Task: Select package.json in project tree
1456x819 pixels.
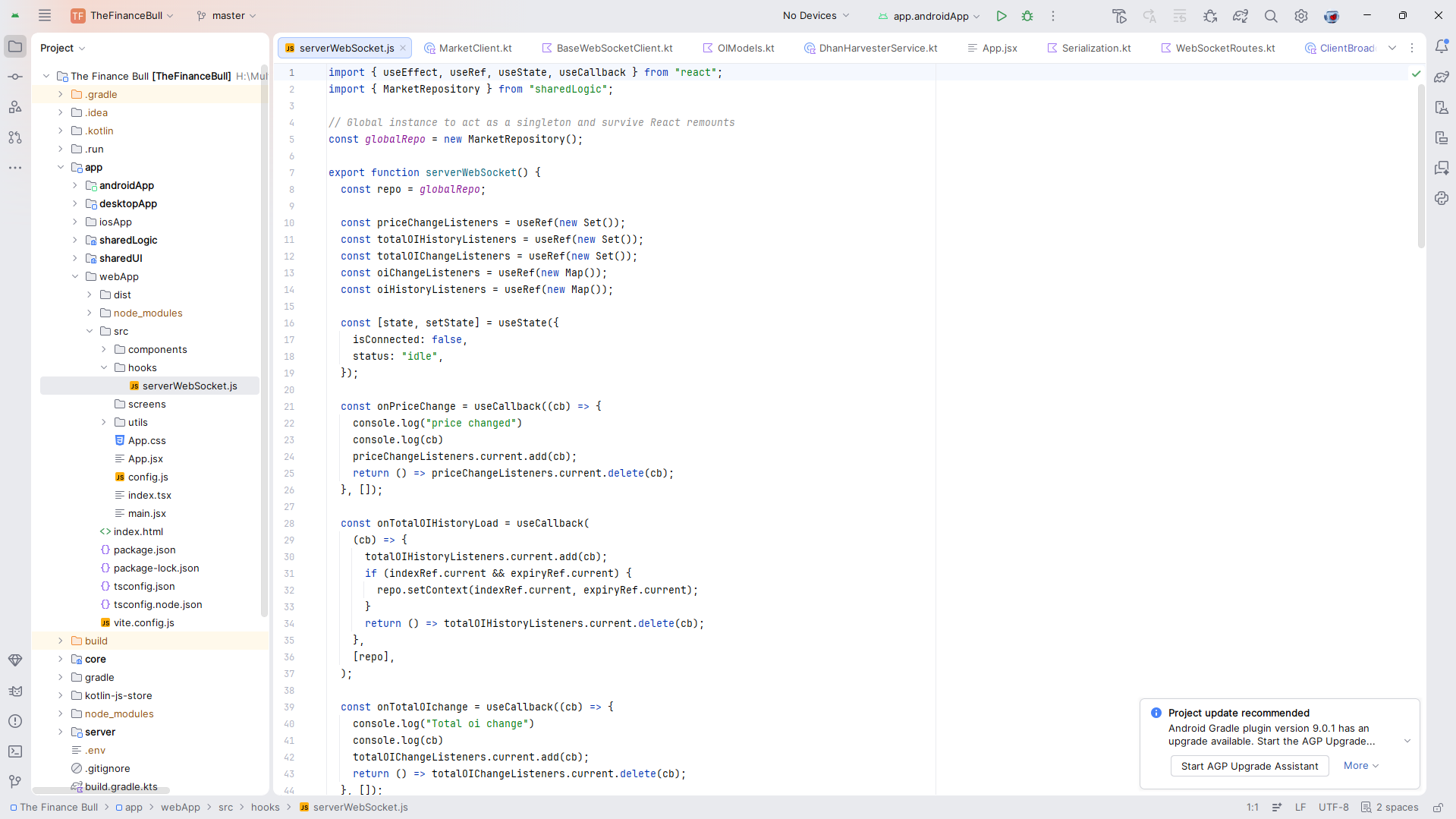Action: click(x=144, y=550)
